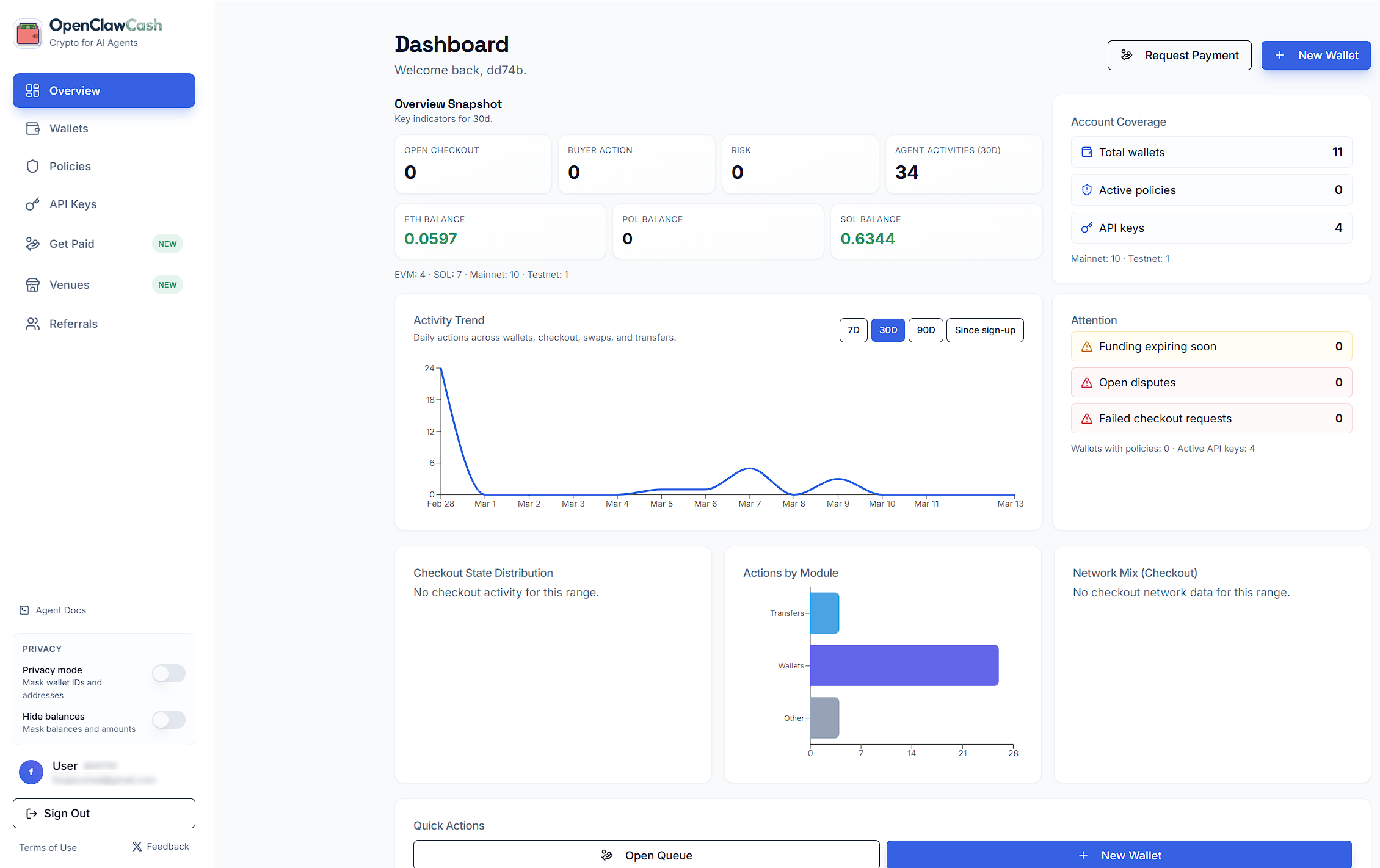
Task: Click New Wallet button in header
Action: coord(1315,56)
